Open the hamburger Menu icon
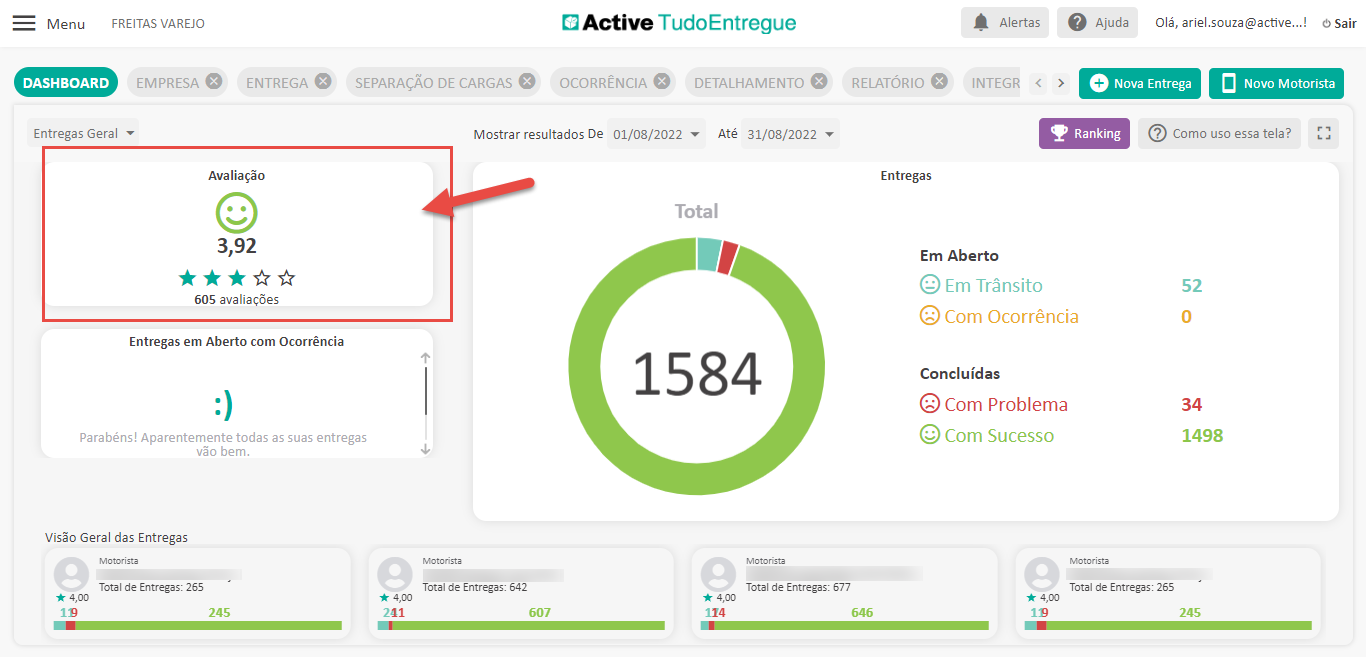Image resolution: width=1366 pixels, height=657 pixels. click(x=24, y=23)
